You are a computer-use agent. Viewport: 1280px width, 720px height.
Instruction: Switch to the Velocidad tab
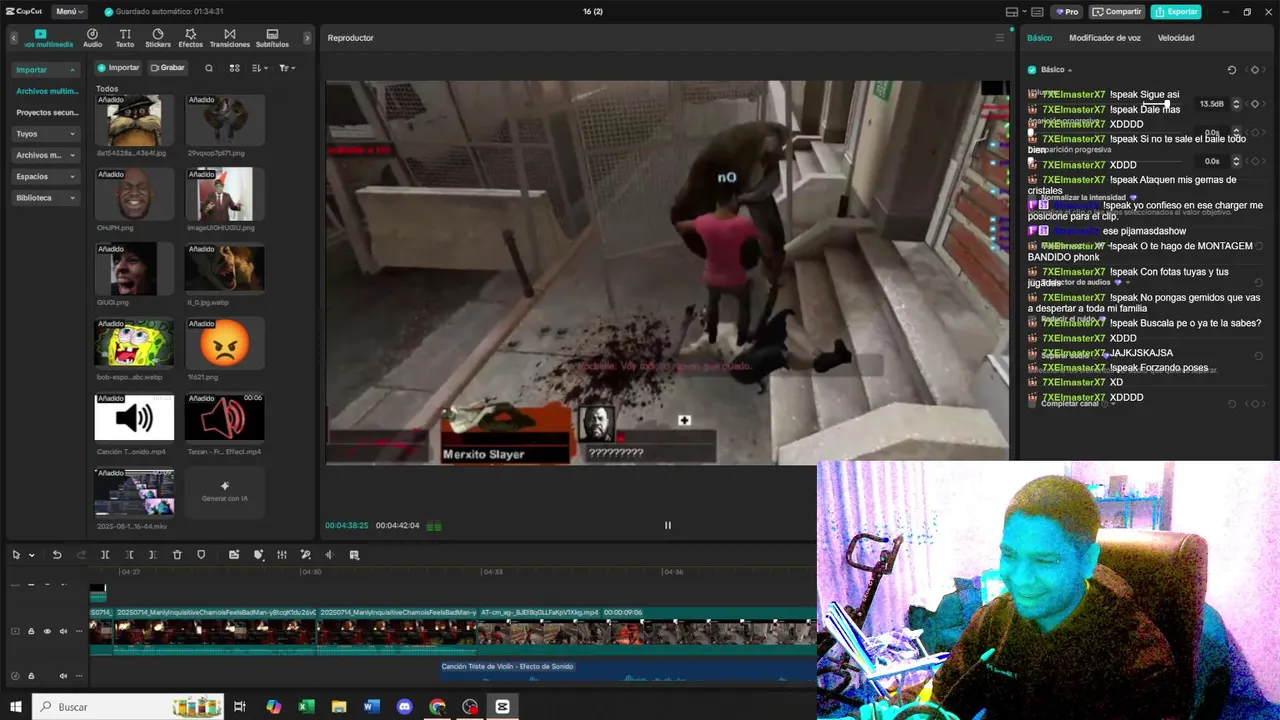click(1176, 38)
